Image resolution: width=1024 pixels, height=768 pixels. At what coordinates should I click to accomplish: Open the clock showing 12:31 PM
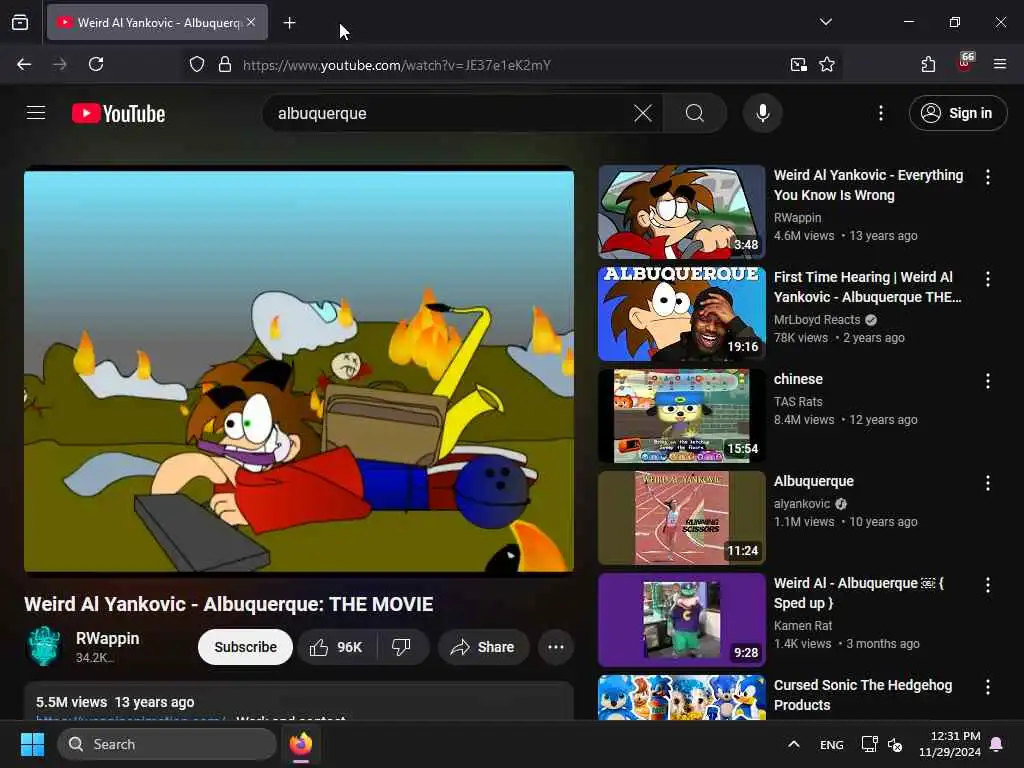click(x=950, y=744)
